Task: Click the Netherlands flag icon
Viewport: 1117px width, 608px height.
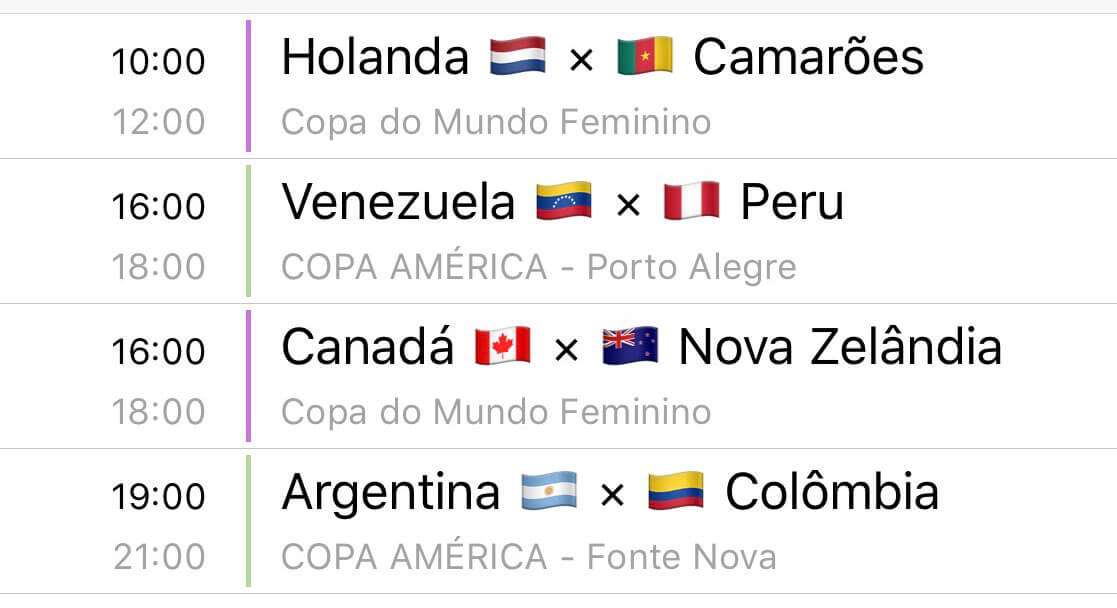Action: [x=518, y=56]
